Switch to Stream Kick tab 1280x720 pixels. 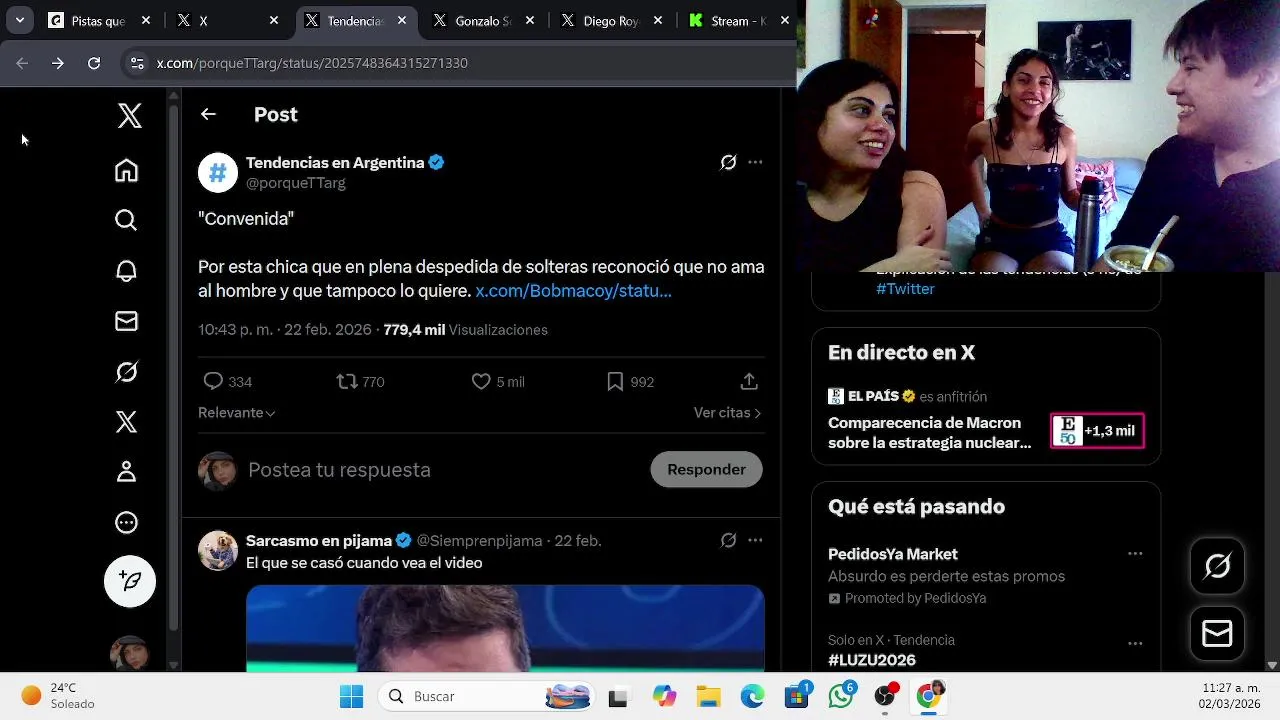[x=738, y=21]
